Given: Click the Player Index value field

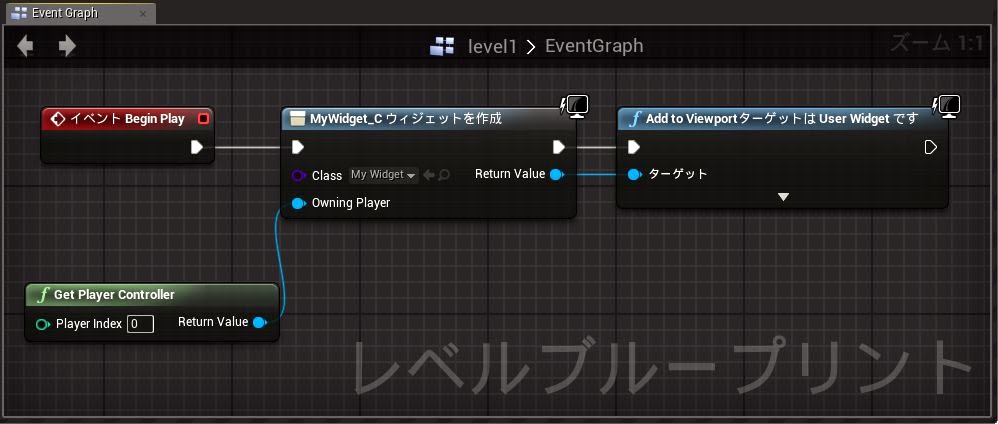Looking at the screenshot, I should click(140, 324).
